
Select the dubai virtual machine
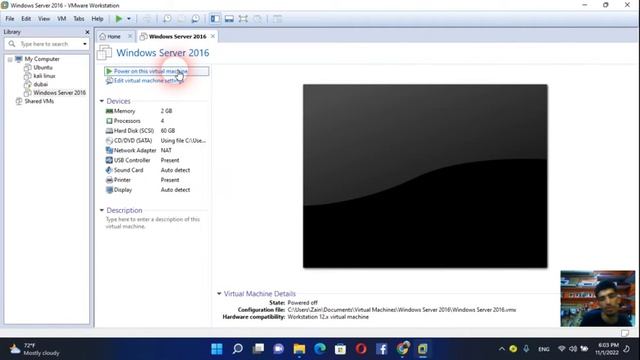click(x=40, y=84)
